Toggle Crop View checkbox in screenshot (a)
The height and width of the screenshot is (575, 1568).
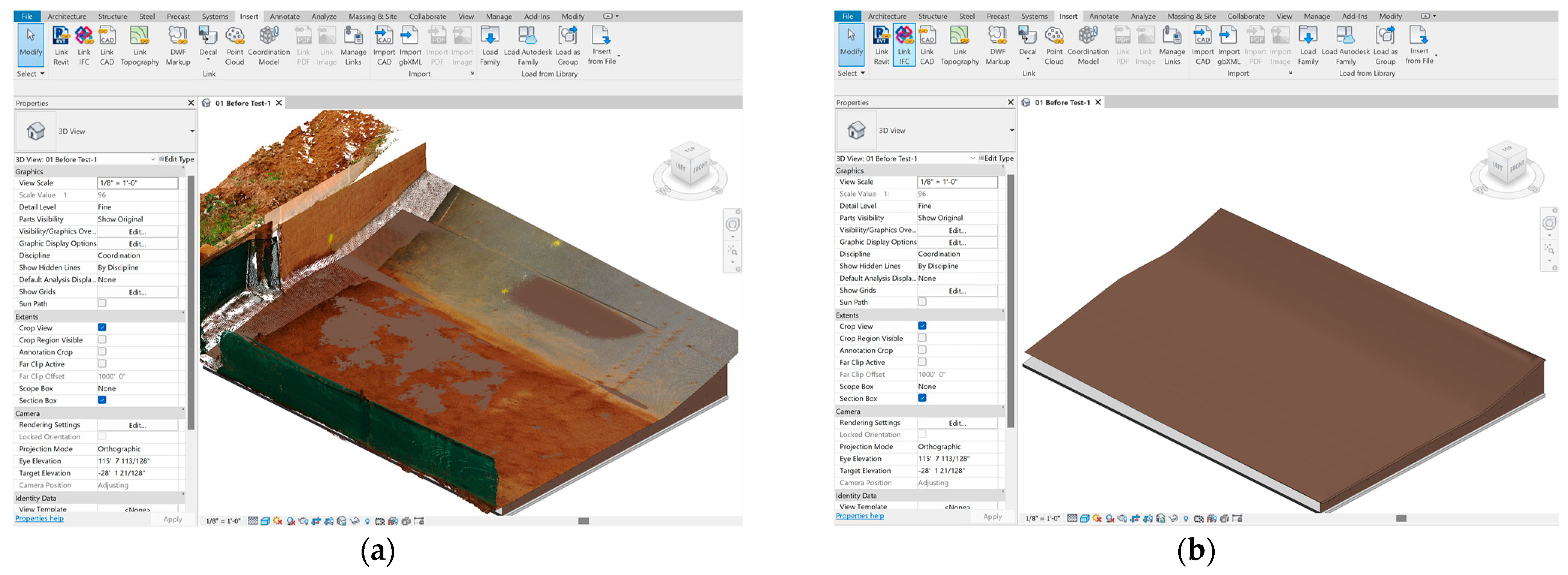[102, 327]
